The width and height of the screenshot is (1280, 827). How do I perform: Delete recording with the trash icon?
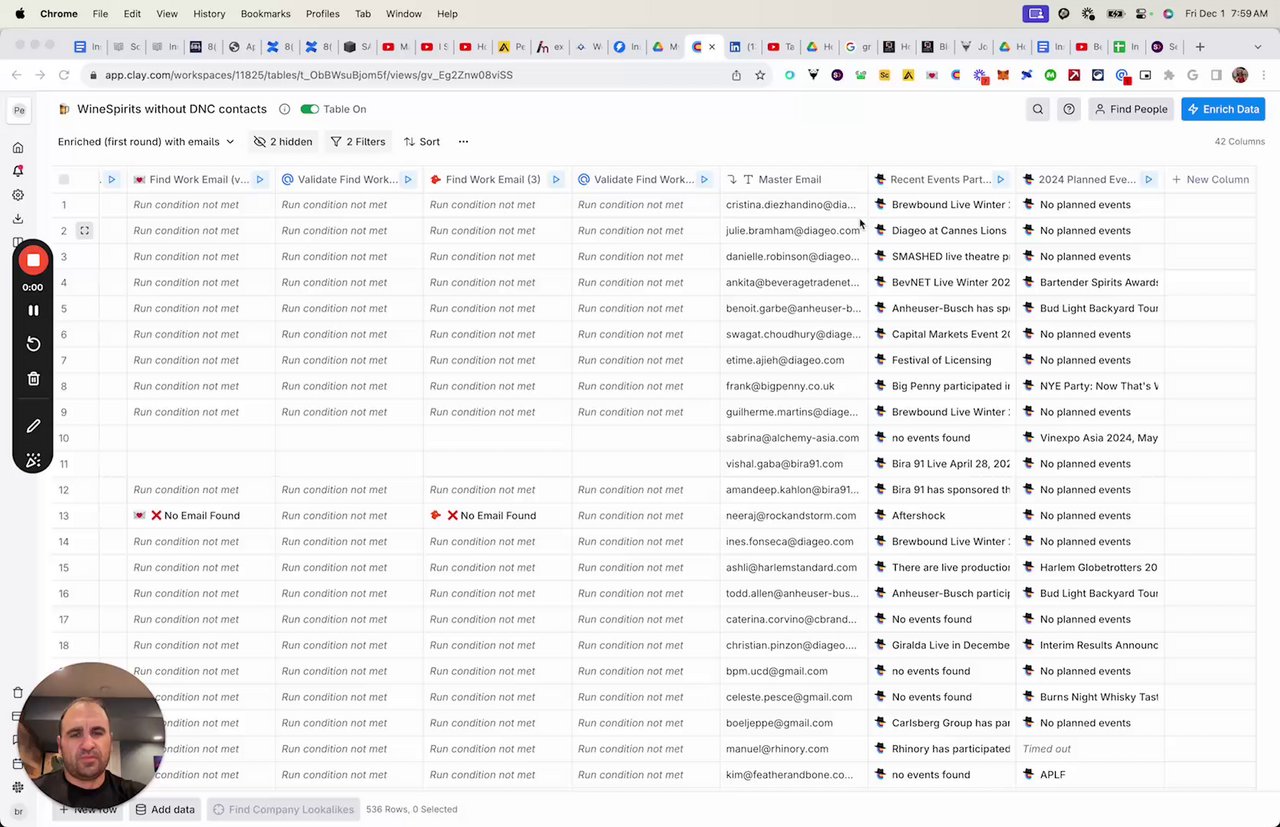pyautogui.click(x=33, y=378)
